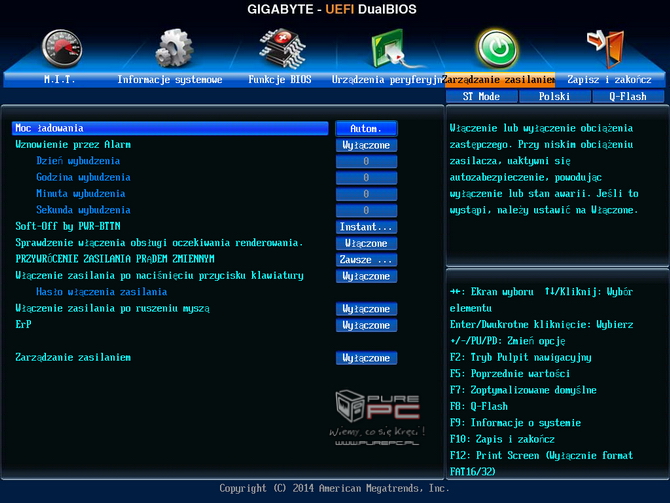Select the Moc ładowania row
This screenshot has height=503, width=670.
[x=170, y=128]
